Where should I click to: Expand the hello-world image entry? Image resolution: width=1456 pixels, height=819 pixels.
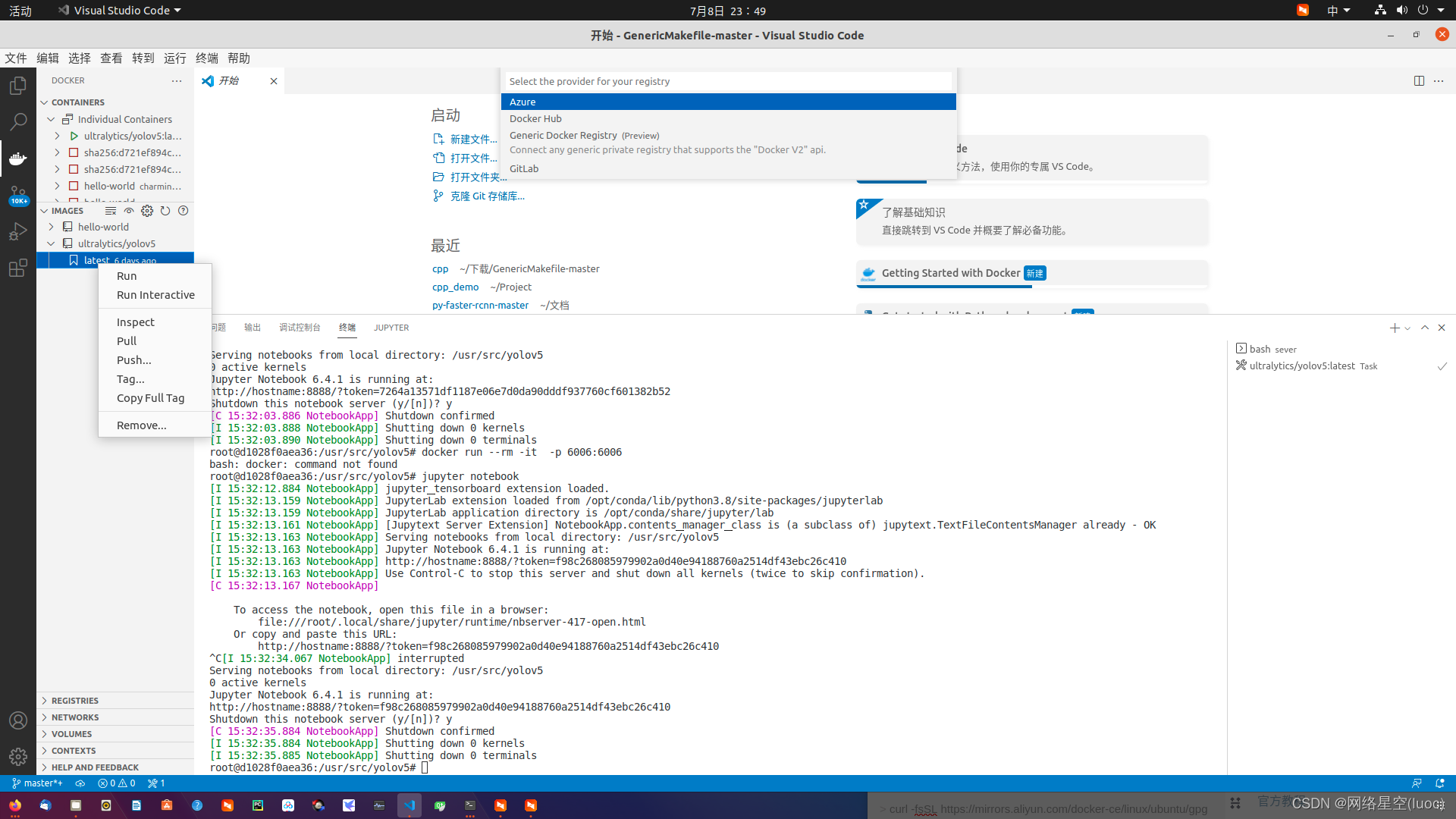click(x=50, y=226)
